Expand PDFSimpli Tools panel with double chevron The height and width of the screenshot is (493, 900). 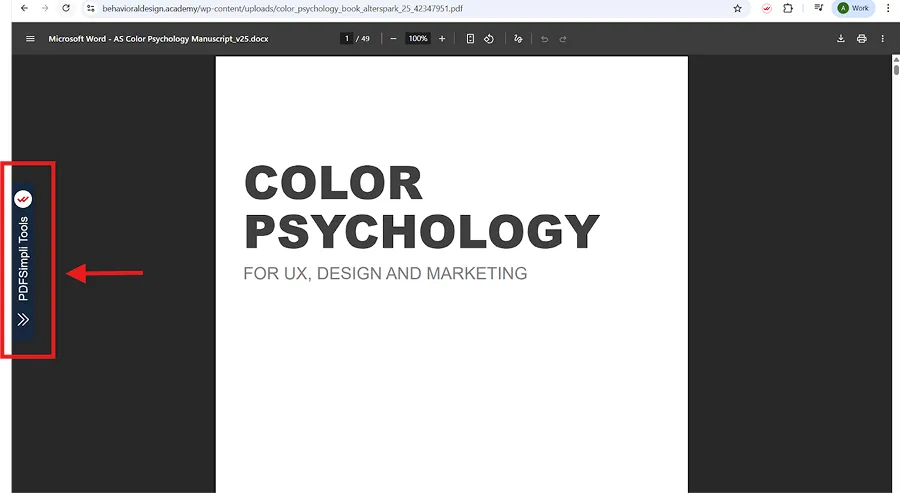point(23,320)
